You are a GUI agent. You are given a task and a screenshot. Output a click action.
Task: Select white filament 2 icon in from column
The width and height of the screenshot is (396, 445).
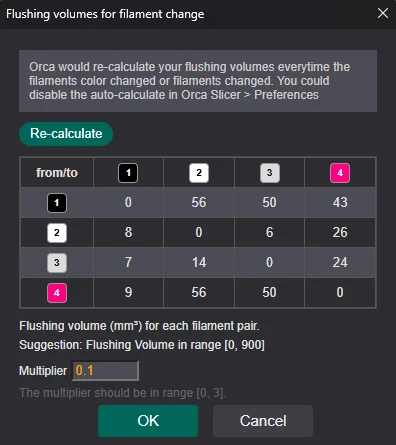(57, 233)
